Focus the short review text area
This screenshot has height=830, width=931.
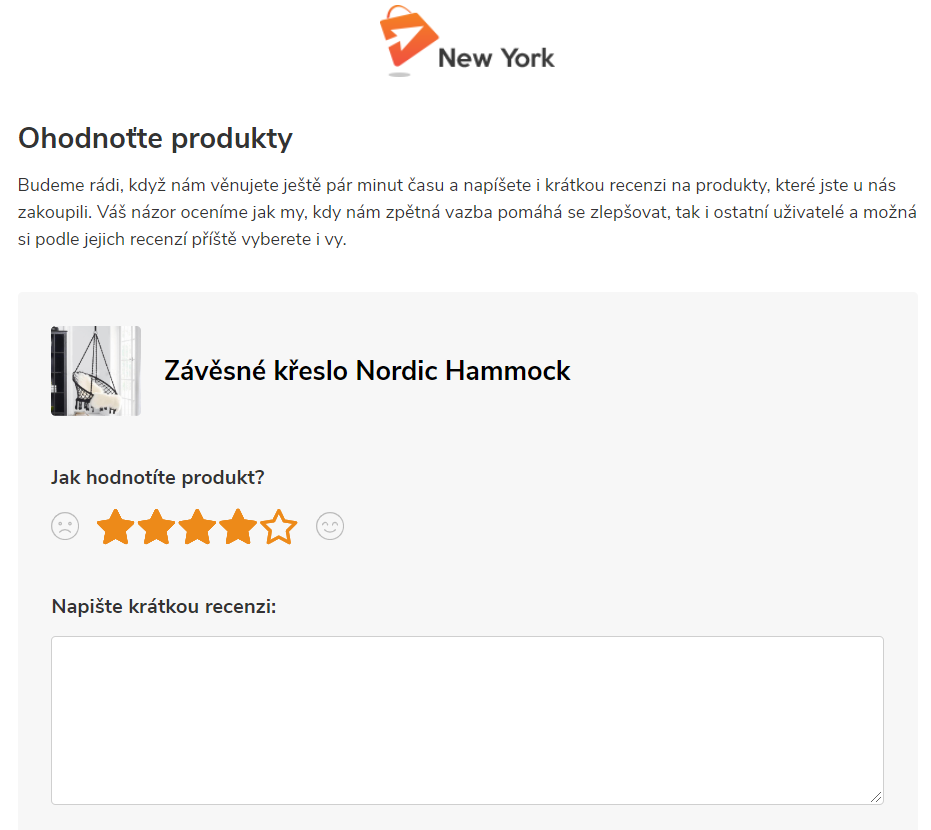(x=467, y=720)
